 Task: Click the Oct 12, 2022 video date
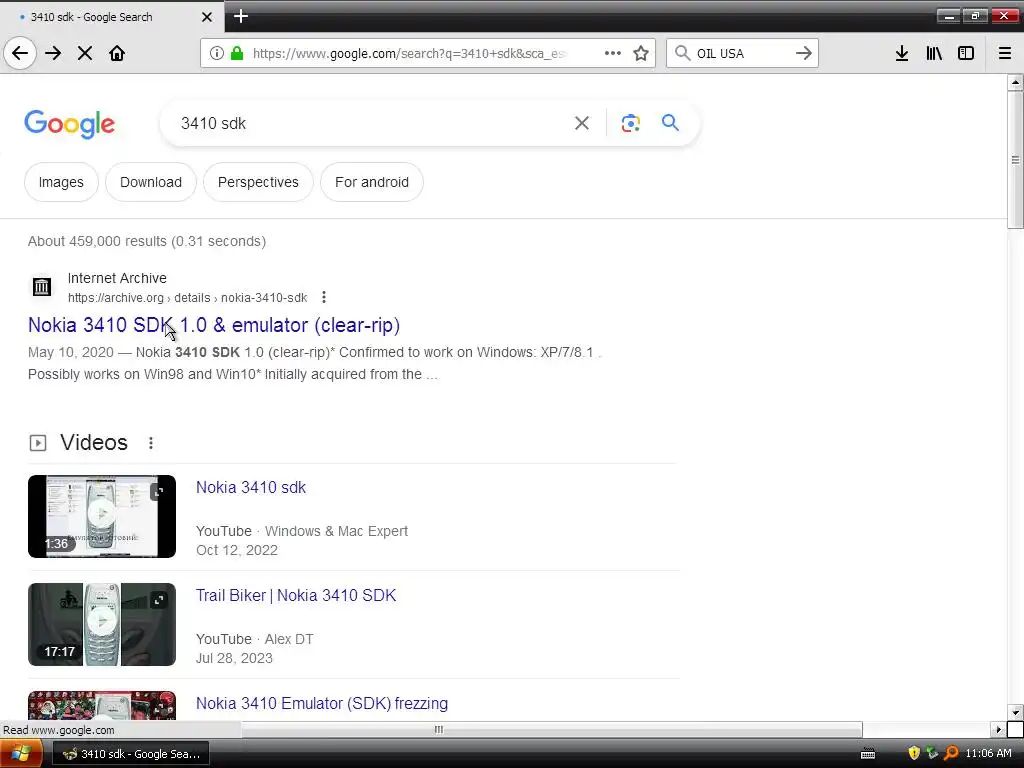237,550
